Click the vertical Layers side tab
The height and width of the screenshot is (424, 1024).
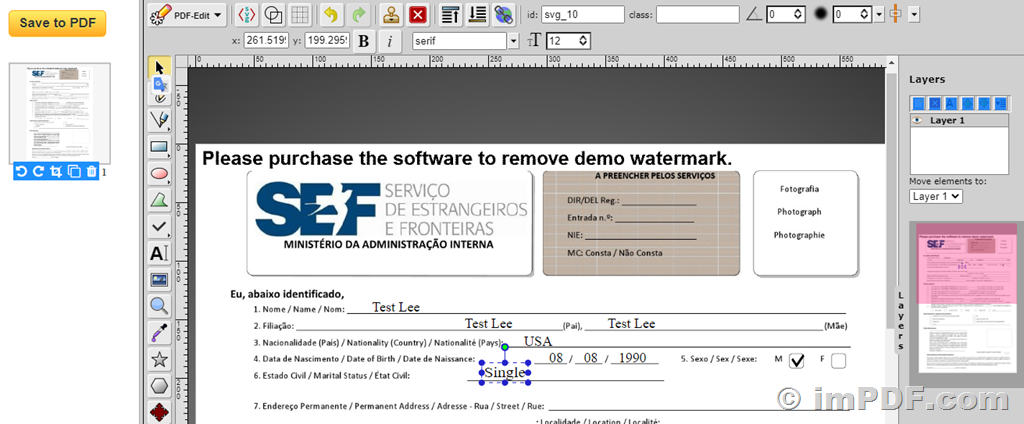click(901, 320)
